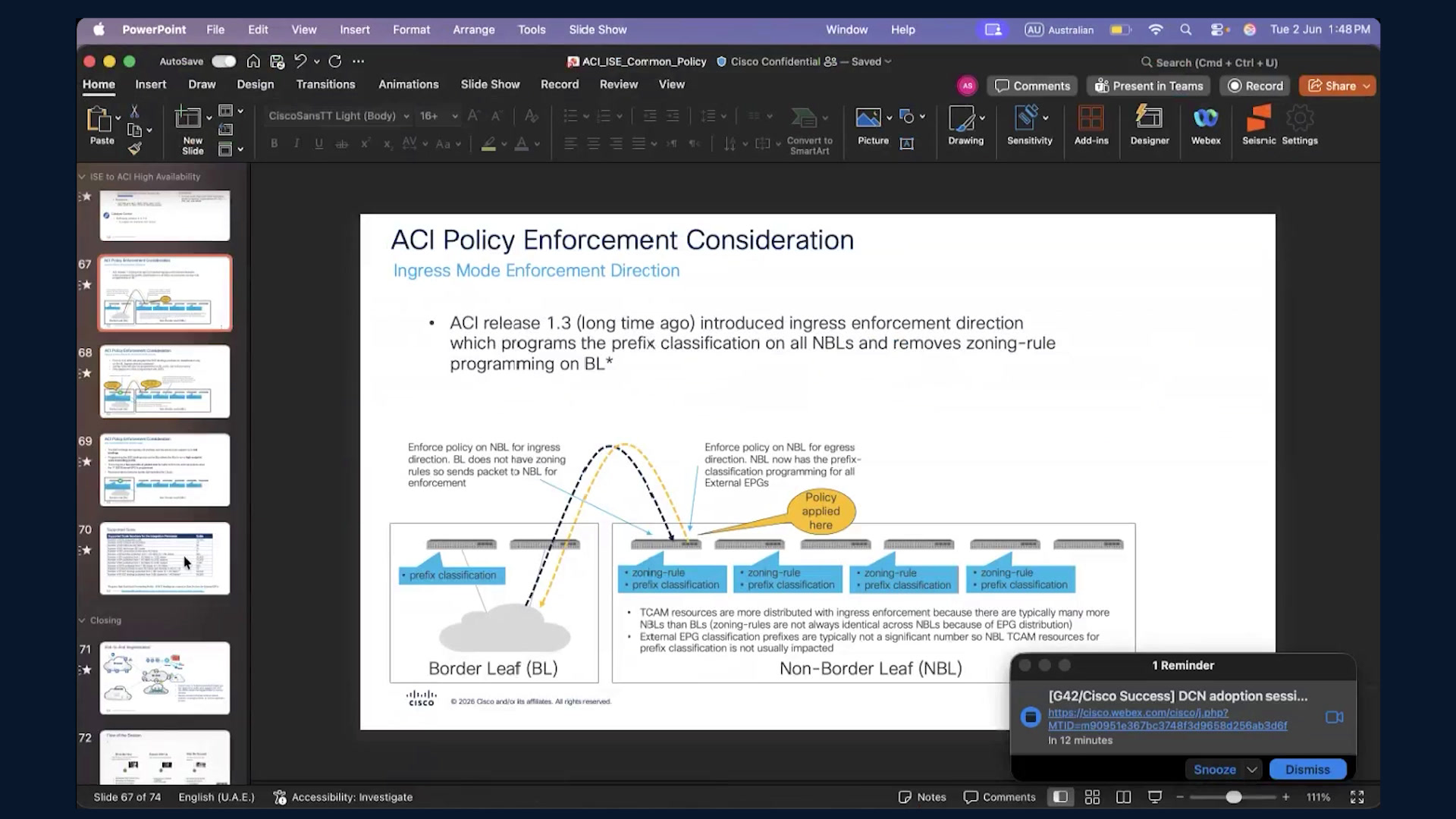Toggle Comments pane in status bar
The height and width of the screenshot is (819, 1456).
pos(999,797)
